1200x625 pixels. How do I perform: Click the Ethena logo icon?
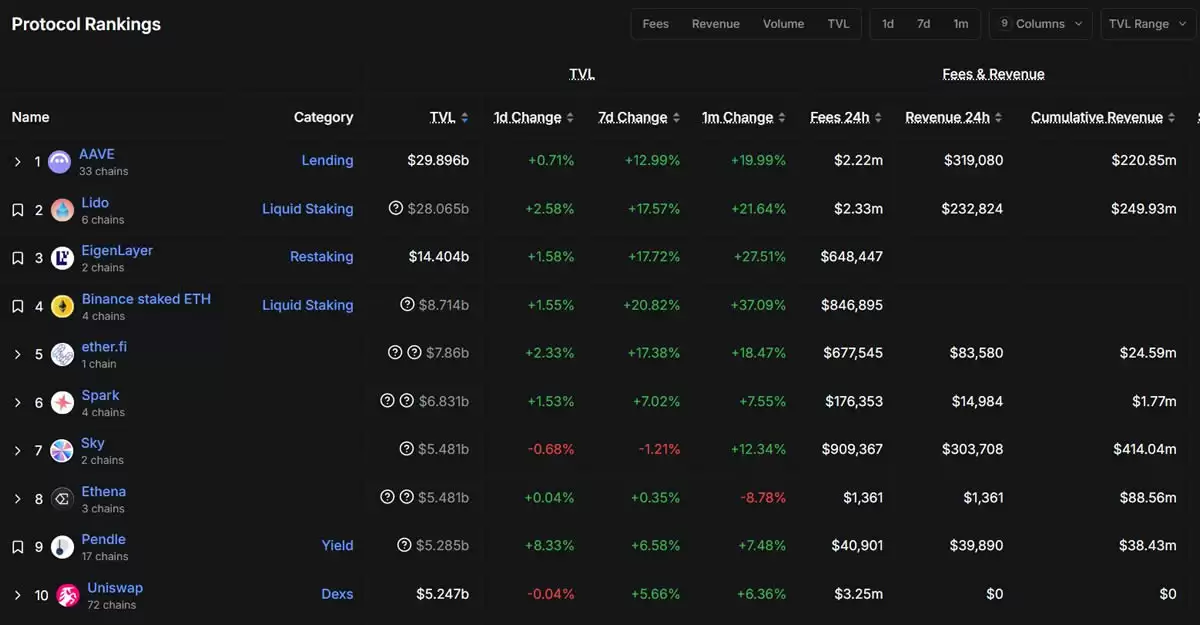[x=62, y=498]
